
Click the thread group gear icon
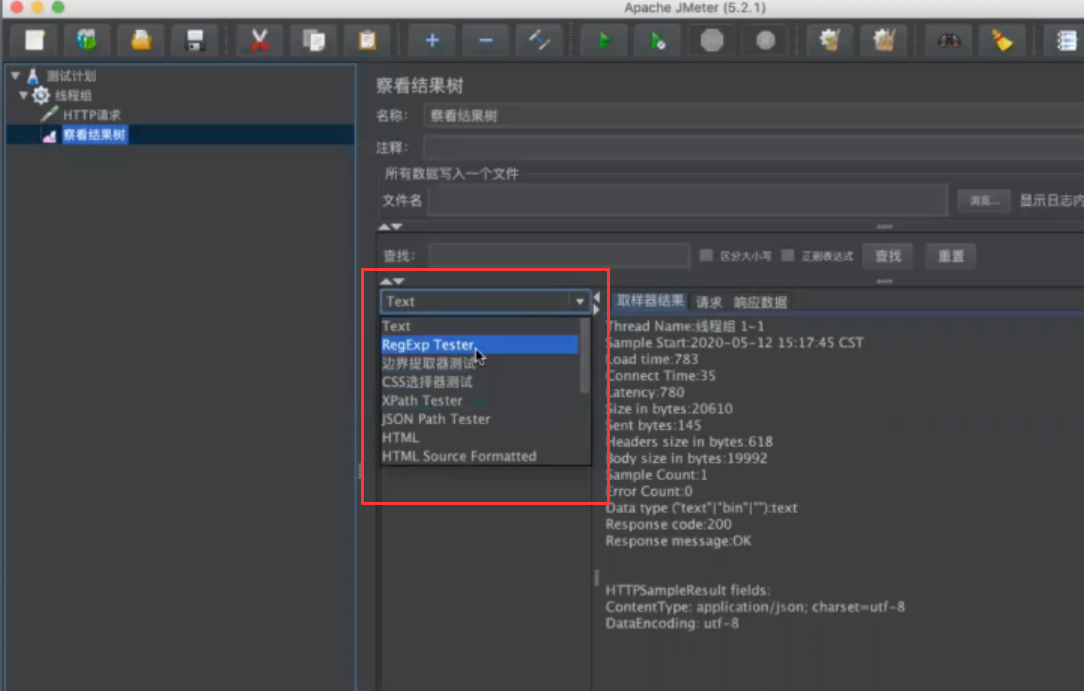point(41,95)
